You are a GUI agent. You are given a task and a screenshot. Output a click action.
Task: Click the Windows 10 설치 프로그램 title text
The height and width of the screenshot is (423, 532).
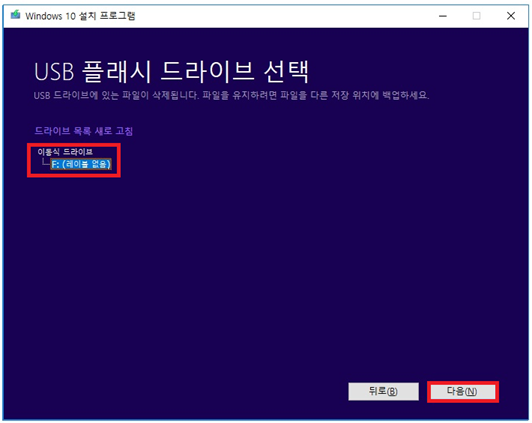pos(80,16)
